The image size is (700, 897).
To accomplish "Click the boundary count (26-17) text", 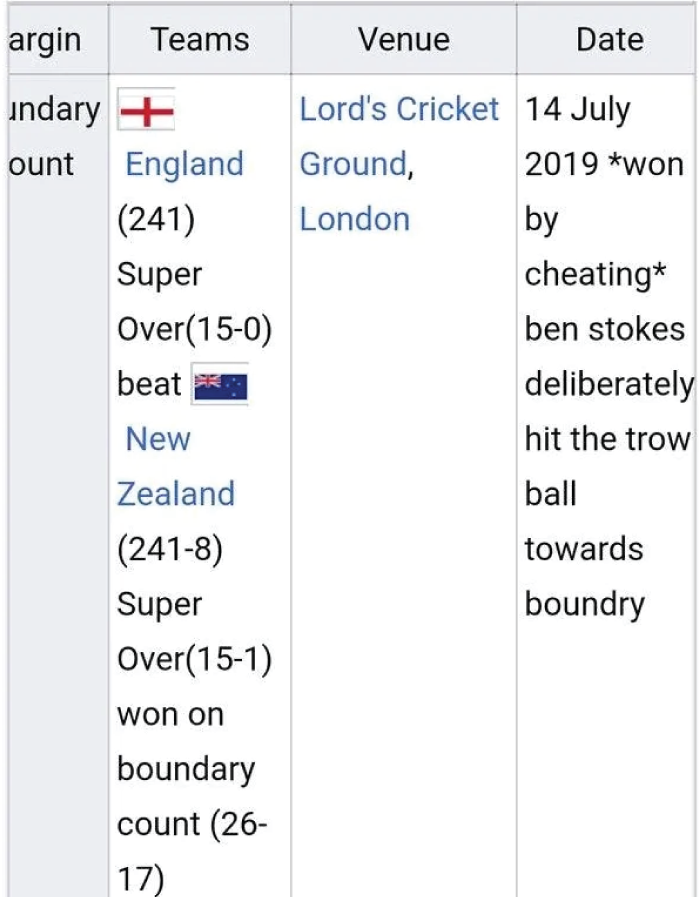I will [192, 823].
